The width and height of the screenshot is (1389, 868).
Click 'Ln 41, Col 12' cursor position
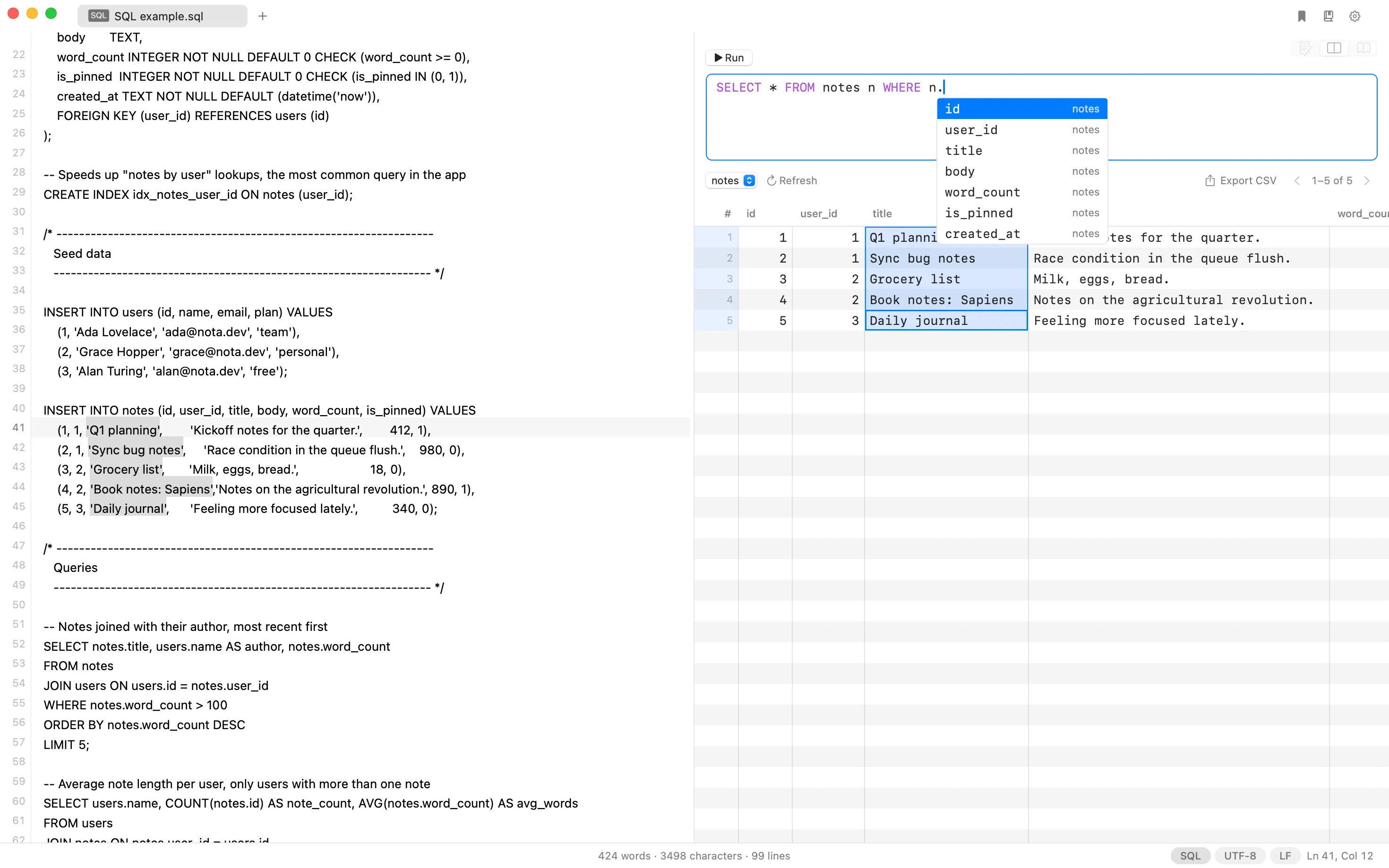coord(1339,855)
